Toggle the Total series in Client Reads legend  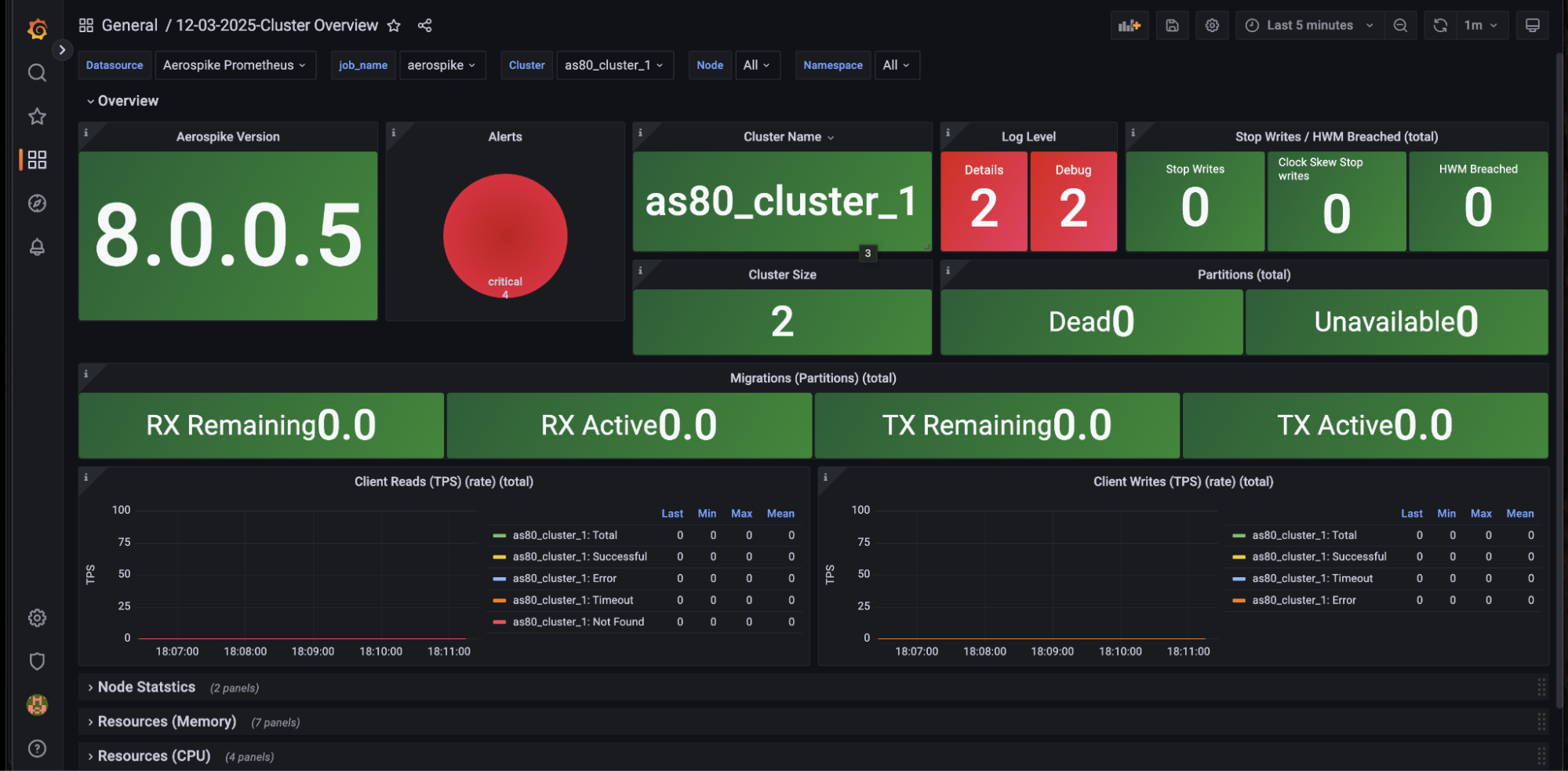click(x=565, y=535)
